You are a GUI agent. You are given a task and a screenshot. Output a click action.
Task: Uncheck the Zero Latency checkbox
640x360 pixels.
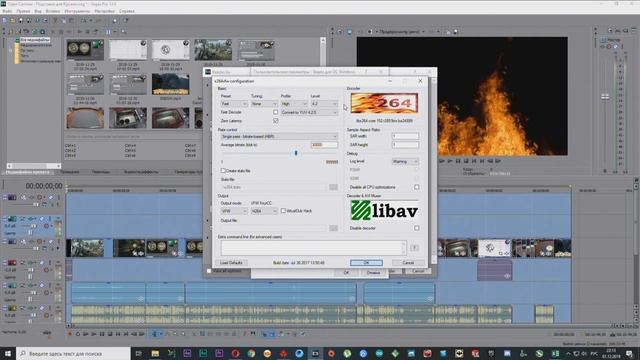point(276,121)
